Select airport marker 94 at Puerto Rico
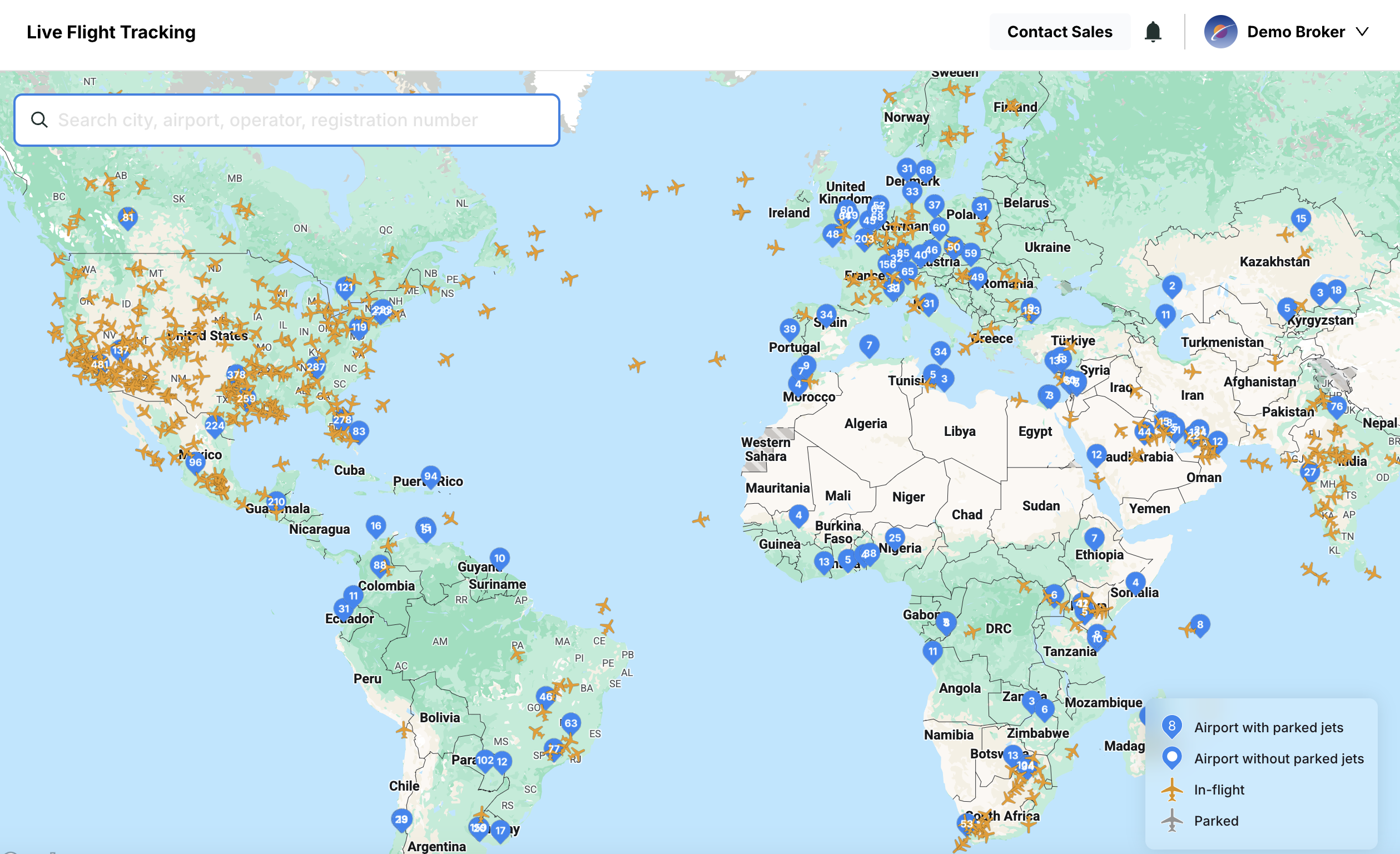The image size is (1400, 854). click(x=431, y=478)
